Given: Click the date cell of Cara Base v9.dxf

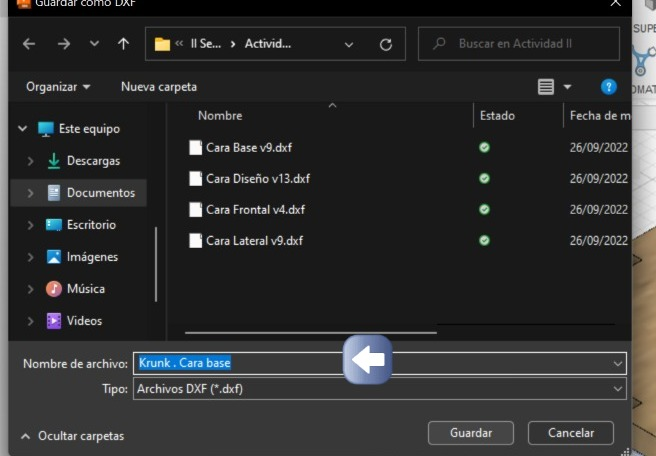Looking at the screenshot, I should (599, 148).
